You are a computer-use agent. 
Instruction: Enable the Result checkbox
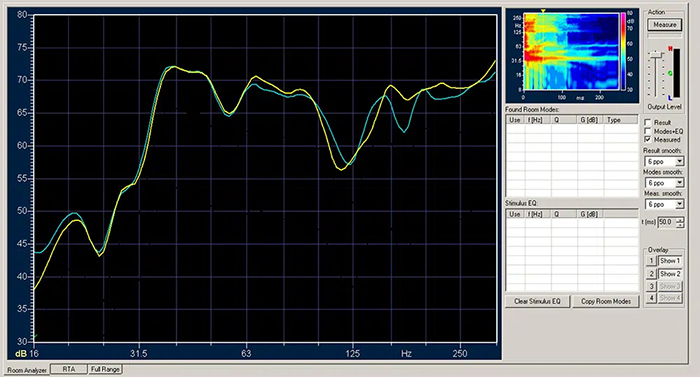pos(648,122)
